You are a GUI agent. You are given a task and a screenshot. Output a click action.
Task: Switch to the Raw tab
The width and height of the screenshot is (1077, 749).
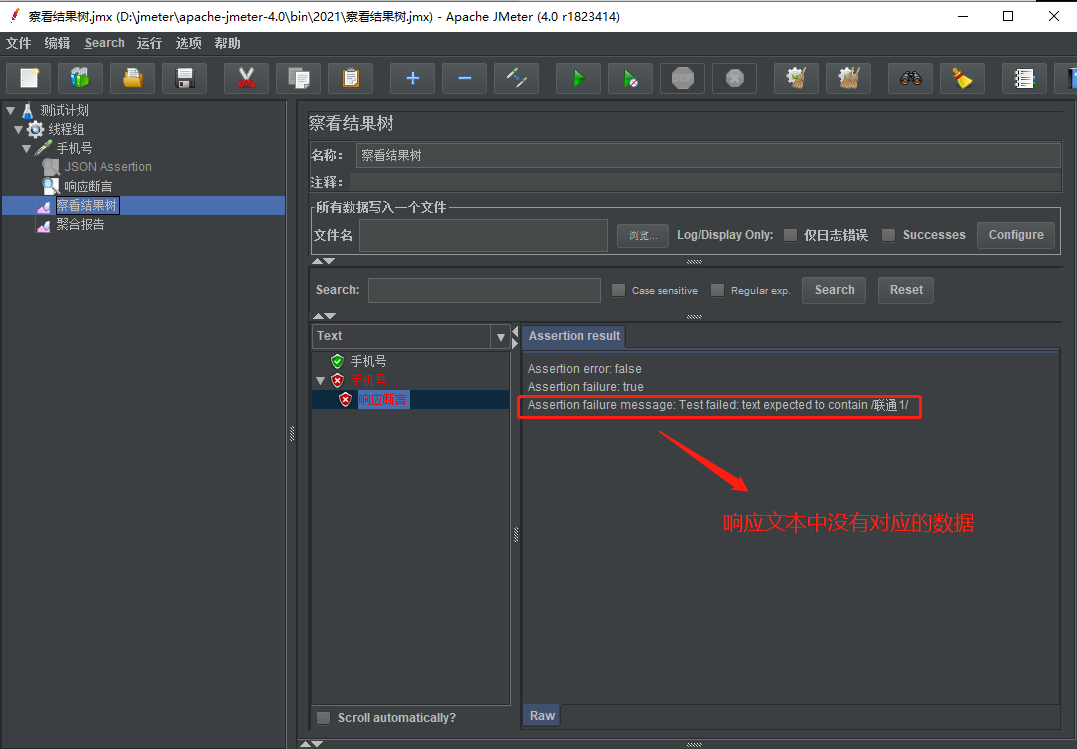pyautogui.click(x=542, y=715)
